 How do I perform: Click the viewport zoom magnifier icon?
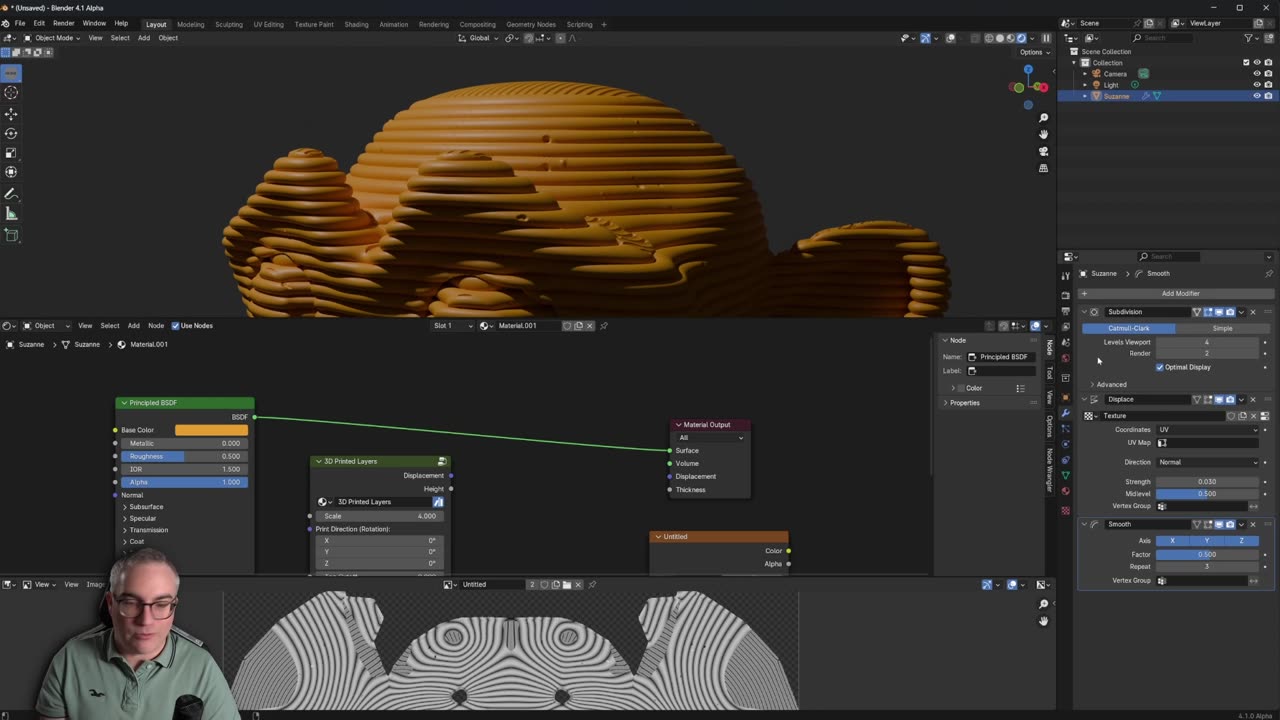(x=1043, y=118)
